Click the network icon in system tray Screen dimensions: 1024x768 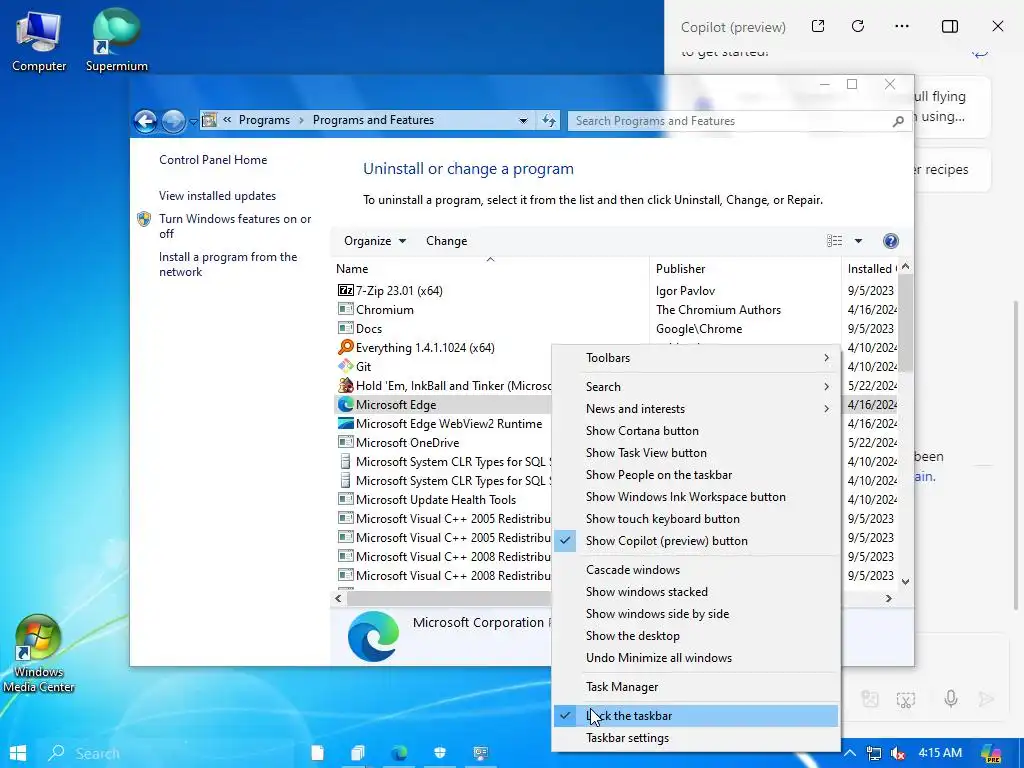[x=874, y=753]
